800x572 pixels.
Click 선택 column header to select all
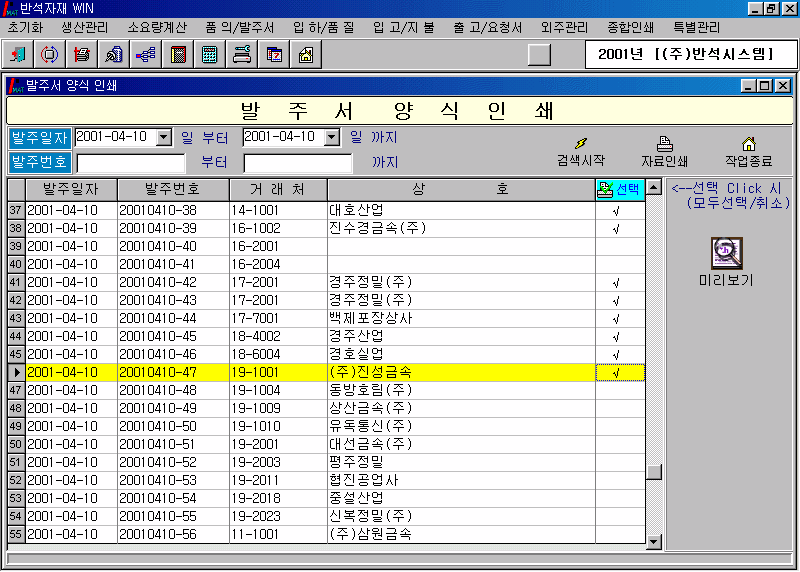coord(619,189)
